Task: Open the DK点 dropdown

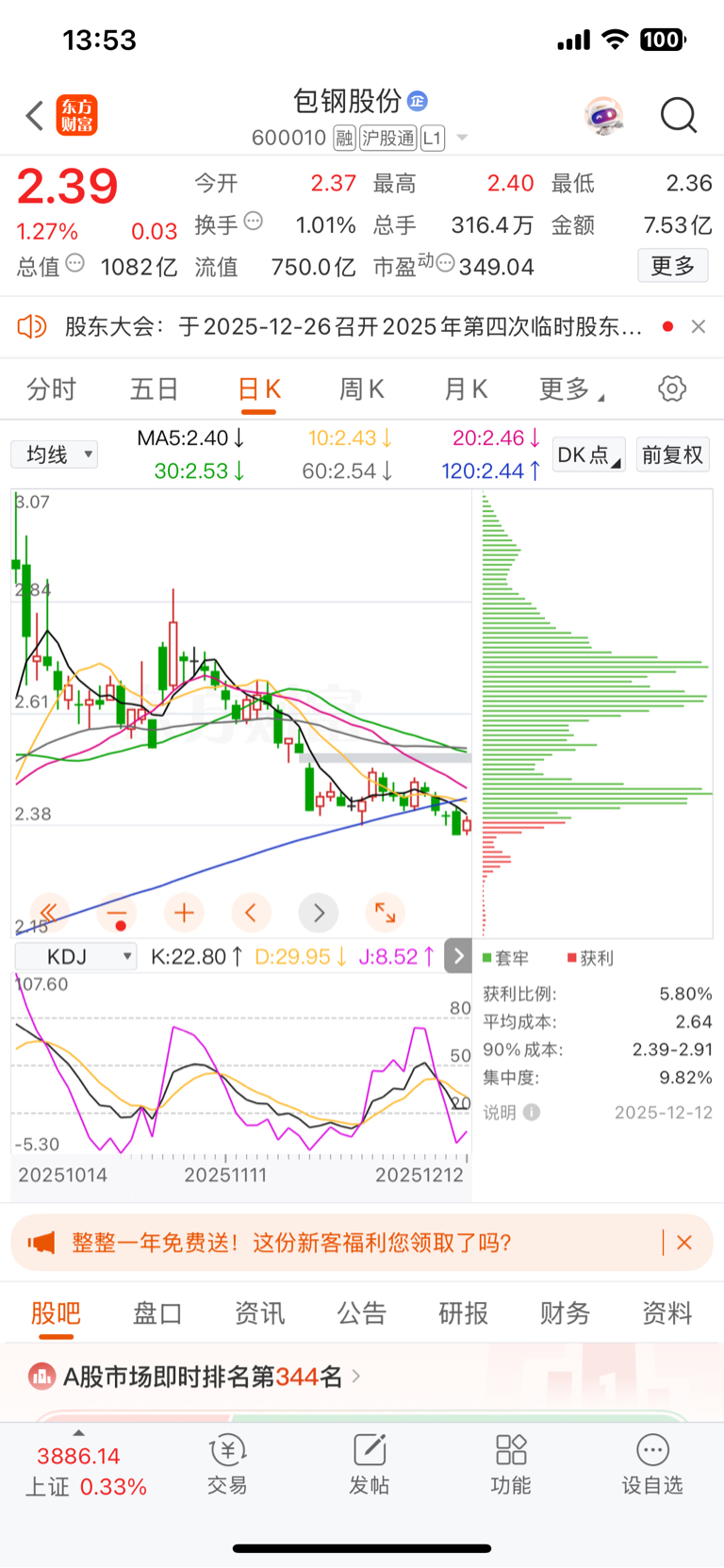Action: (x=588, y=454)
